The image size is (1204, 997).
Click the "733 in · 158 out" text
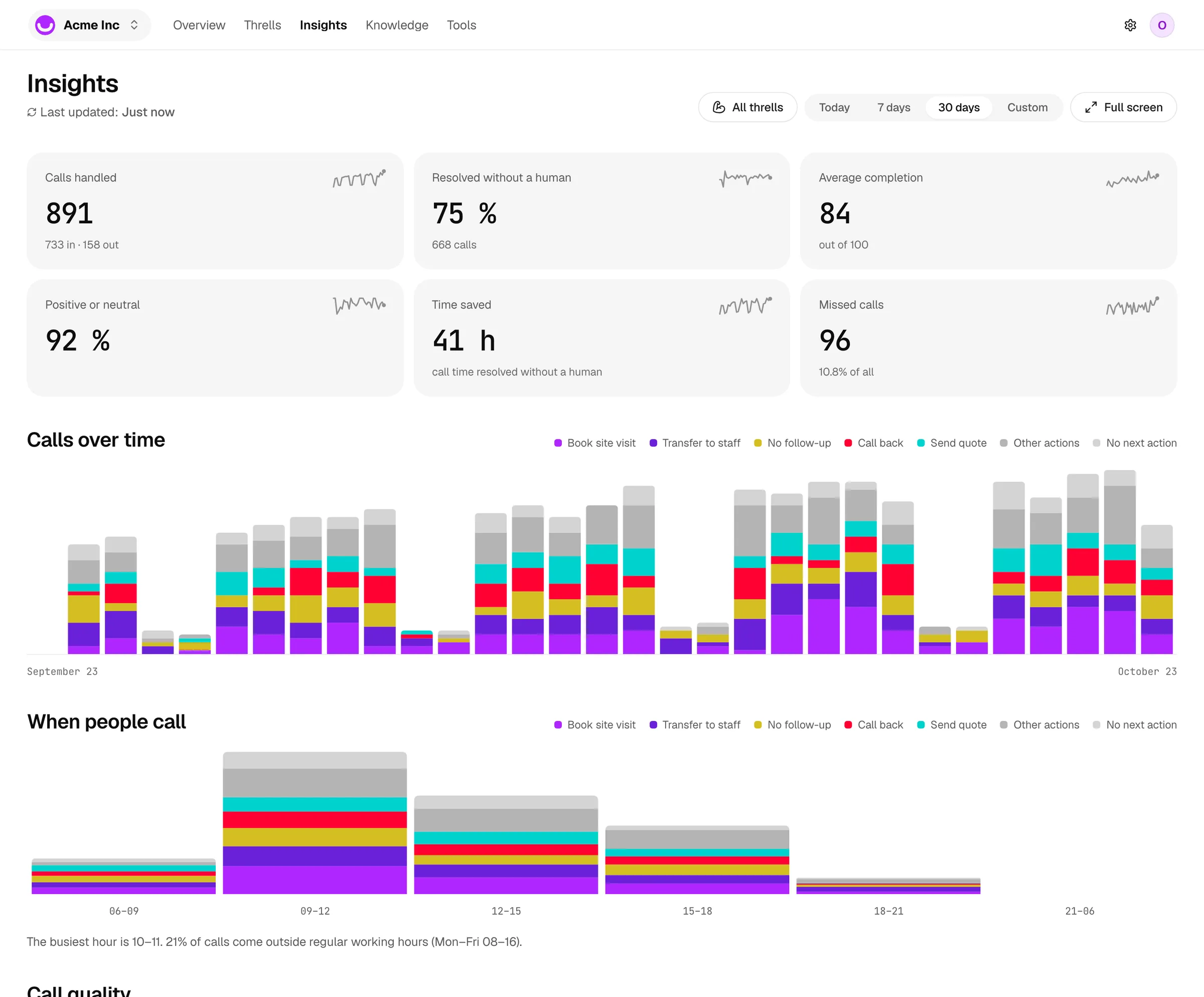tap(82, 245)
